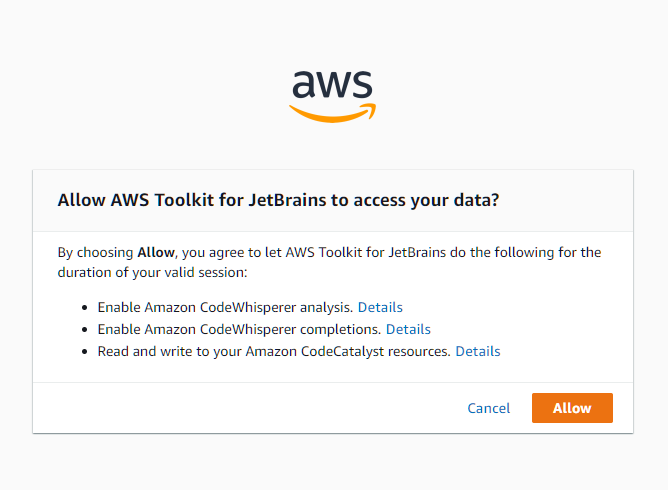Screen dimensions: 668x490
Task: Click the 'Enable Amazon CodeWhisperer completions' text
Action: tap(239, 329)
